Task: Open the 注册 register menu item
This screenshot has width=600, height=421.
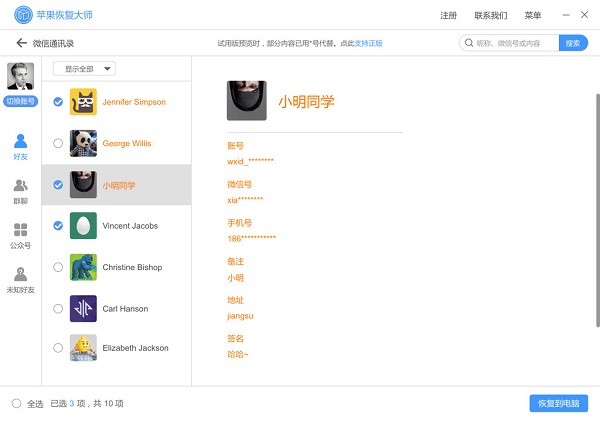Action: pos(449,16)
